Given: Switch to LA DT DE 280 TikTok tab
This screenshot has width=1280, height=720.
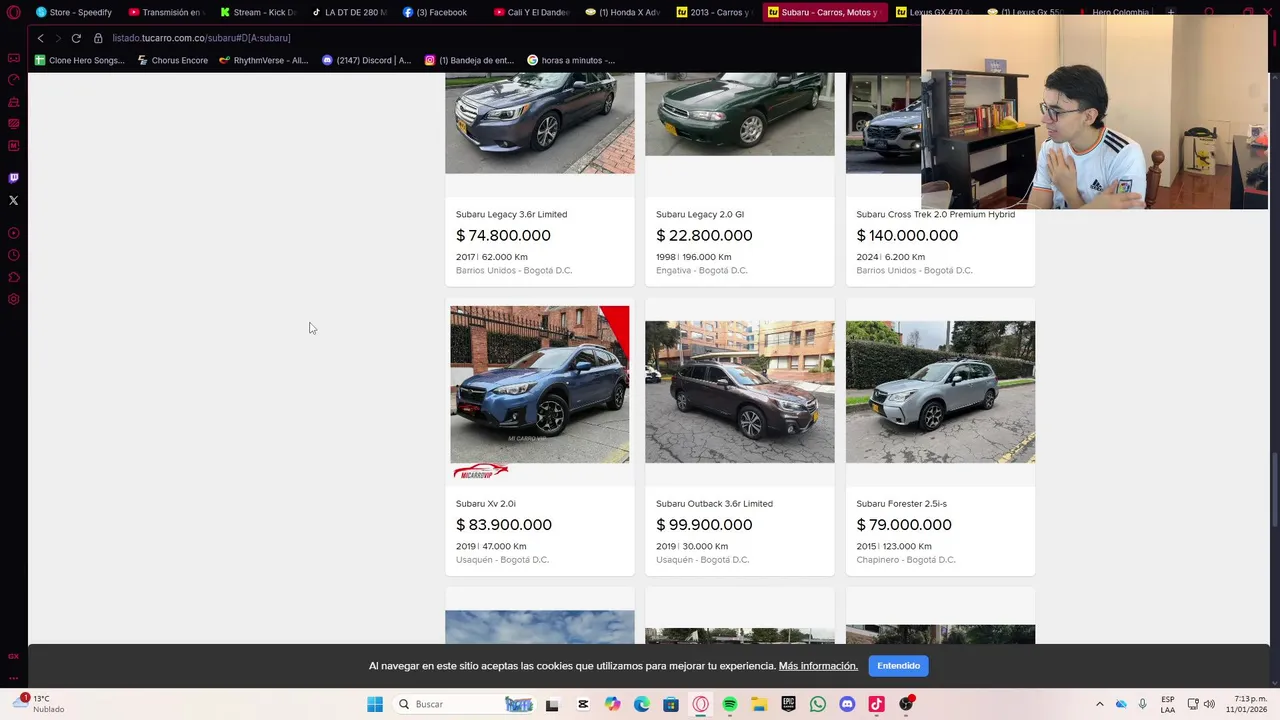Looking at the screenshot, I should [x=349, y=12].
